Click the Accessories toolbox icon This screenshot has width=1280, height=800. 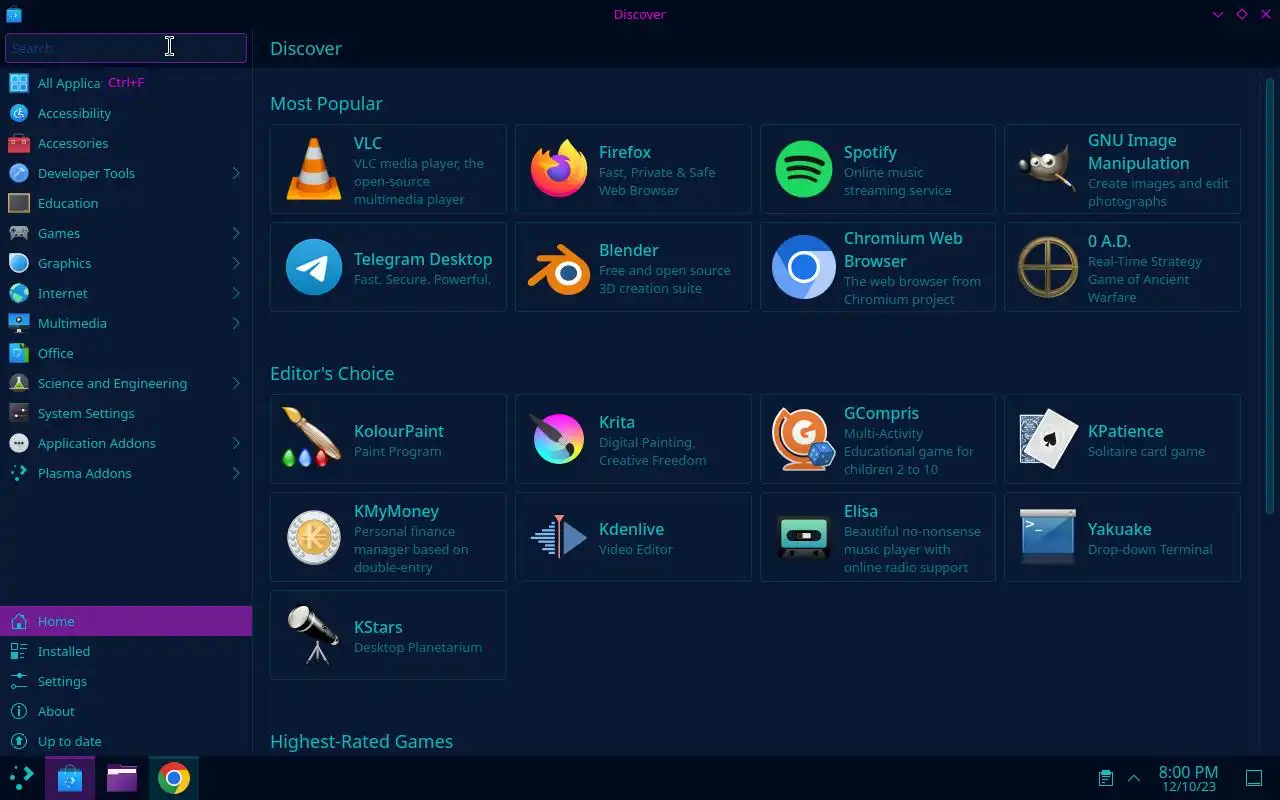pyautogui.click(x=19, y=143)
